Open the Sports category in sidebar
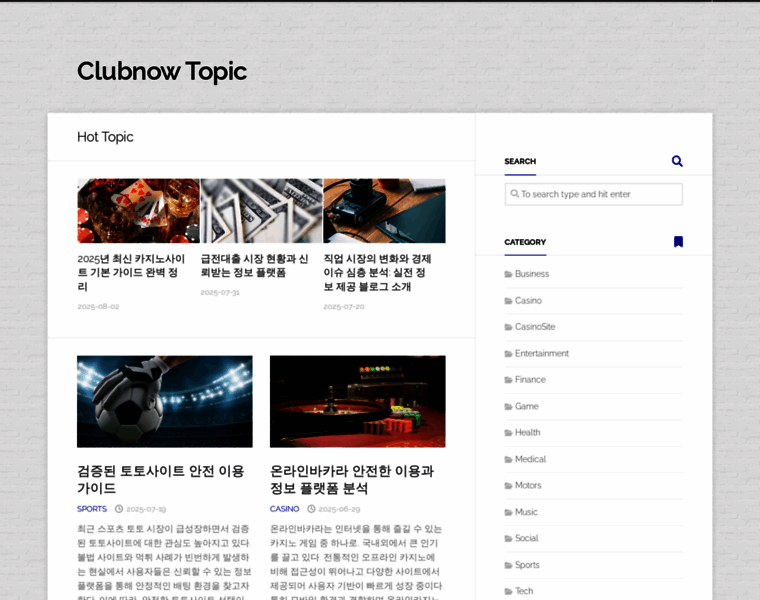760x600 pixels. [527, 565]
